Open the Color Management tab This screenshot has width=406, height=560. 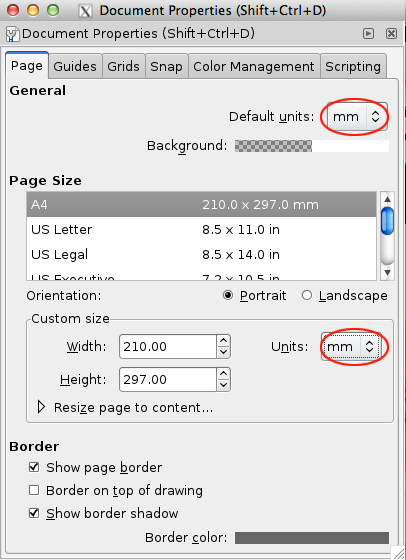pyautogui.click(x=254, y=66)
